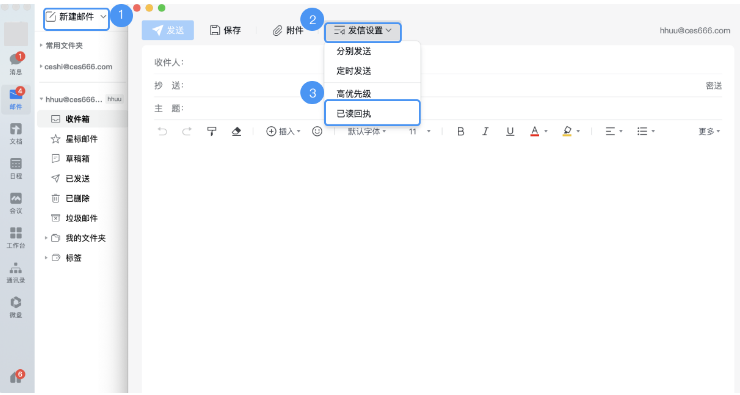Toggle underline formatting
740x395 pixels.
510,131
